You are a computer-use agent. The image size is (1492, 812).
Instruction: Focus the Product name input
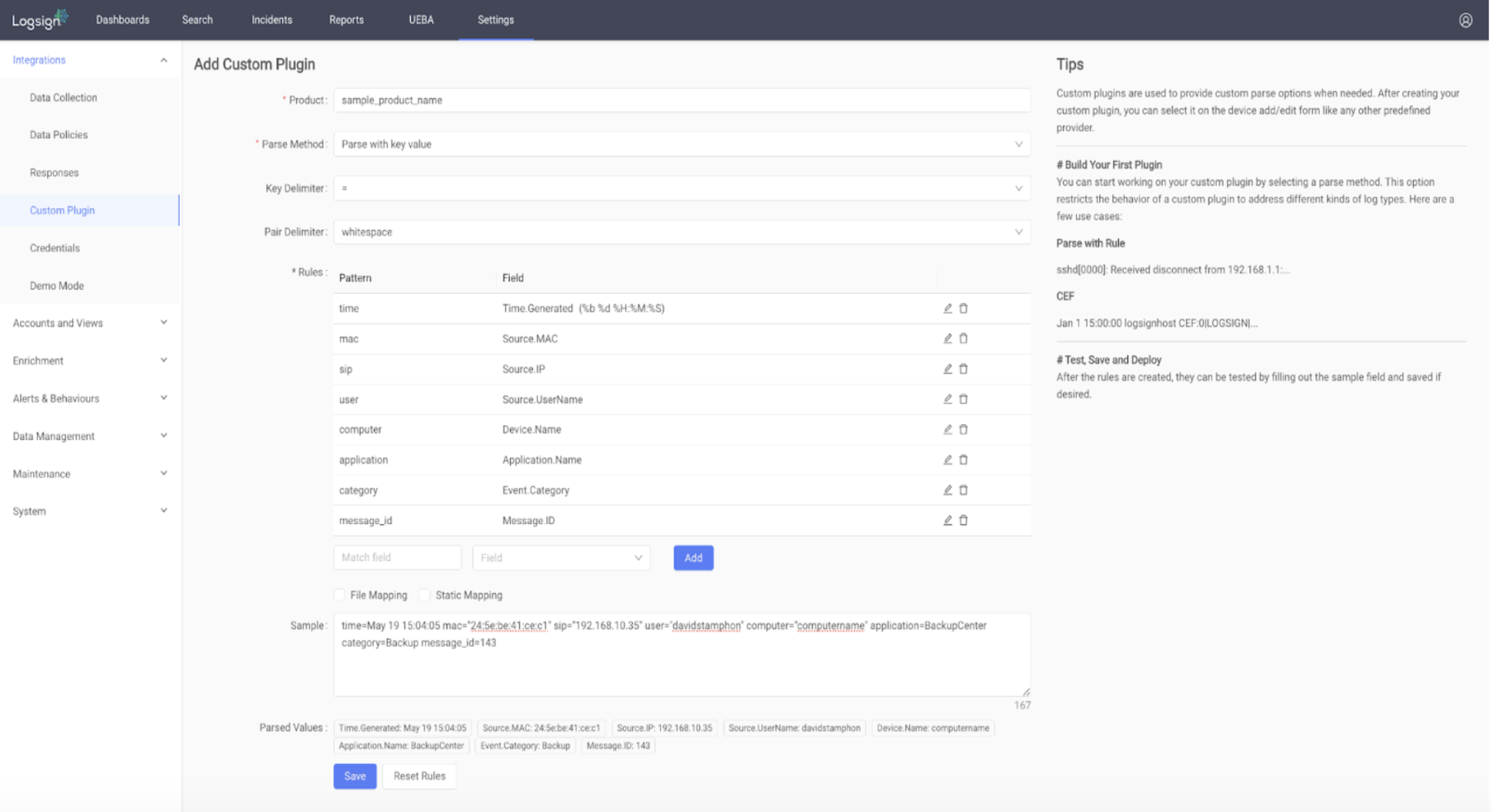pos(682,100)
